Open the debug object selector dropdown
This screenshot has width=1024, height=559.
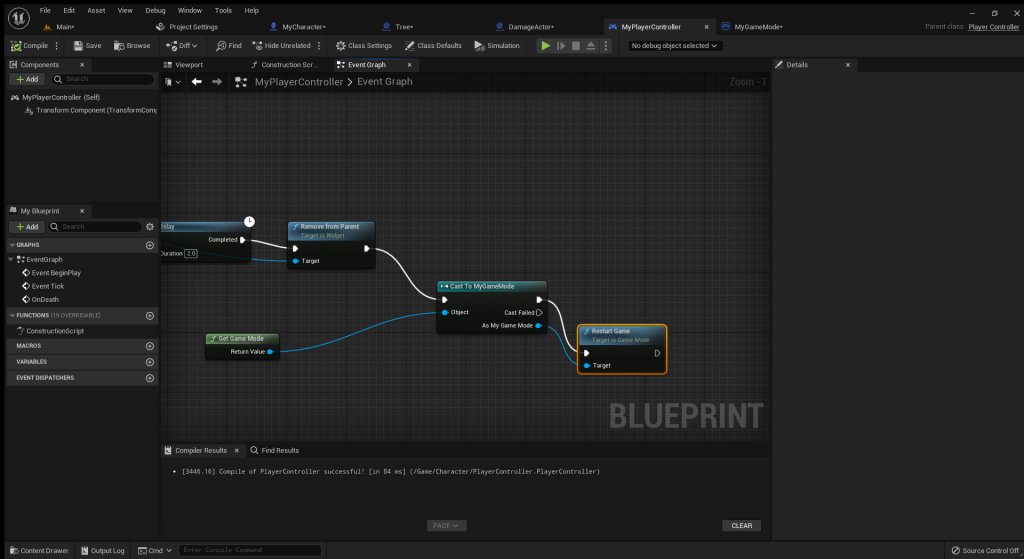point(675,46)
